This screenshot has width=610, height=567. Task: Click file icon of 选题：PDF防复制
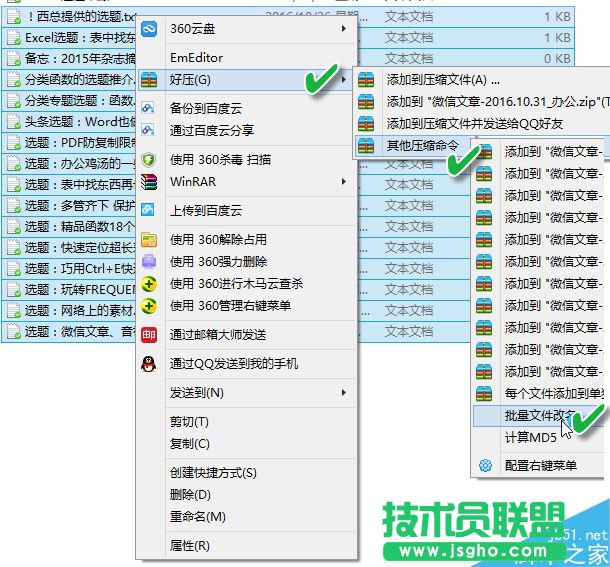pyautogui.click(x=14, y=142)
